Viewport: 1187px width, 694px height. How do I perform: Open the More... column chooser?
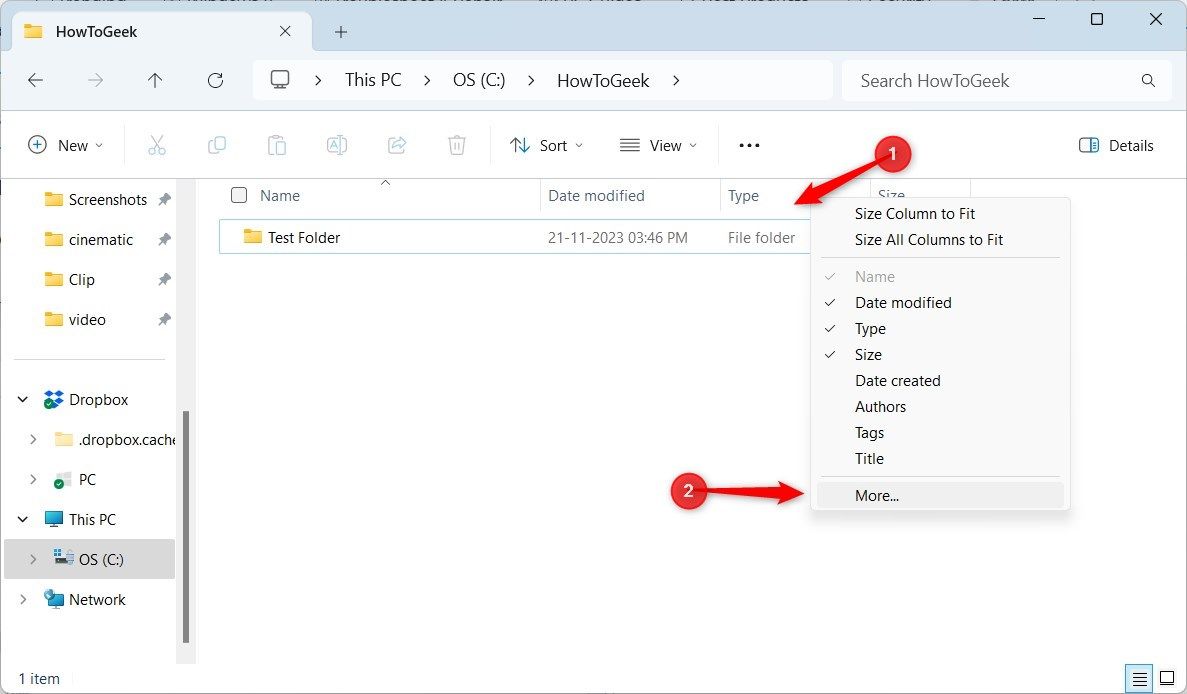939,496
